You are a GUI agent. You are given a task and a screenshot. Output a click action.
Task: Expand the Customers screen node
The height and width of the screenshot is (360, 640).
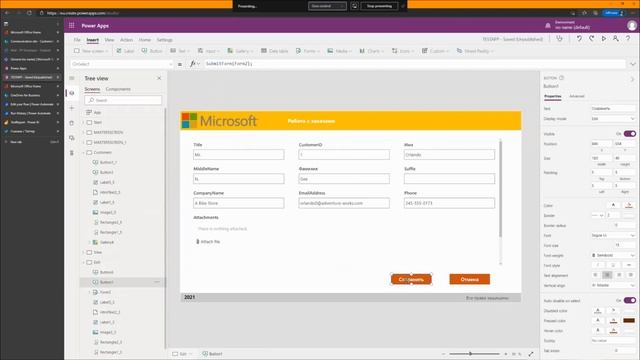[x=84, y=152]
